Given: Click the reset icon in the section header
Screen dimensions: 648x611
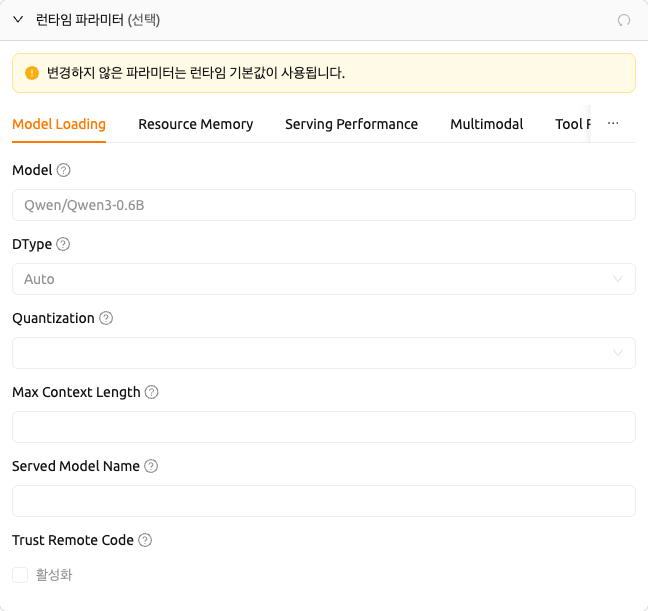Looking at the screenshot, I should point(624,20).
